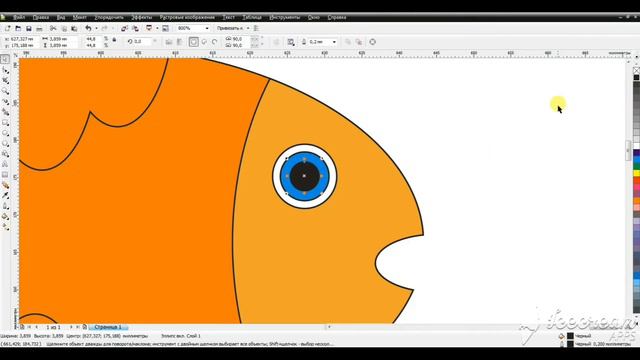Image resolution: width=640 pixels, height=360 pixels.
Task: Open the Текст menu
Action: [229, 17]
